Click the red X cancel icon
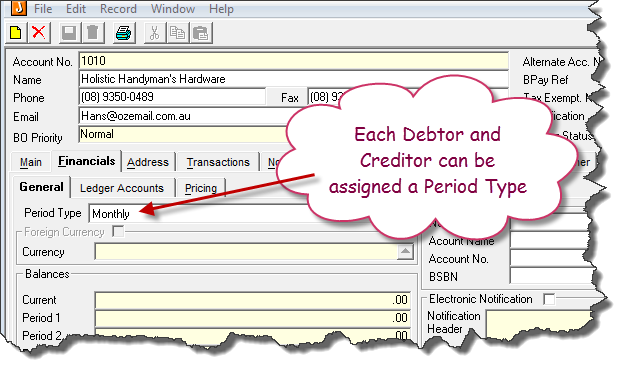 [x=39, y=32]
